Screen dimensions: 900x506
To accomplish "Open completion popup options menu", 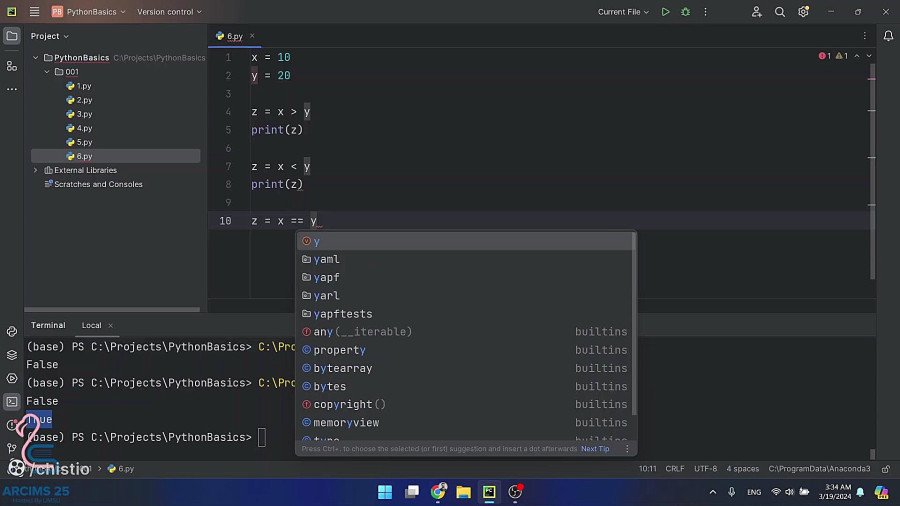I will coord(627,449).
